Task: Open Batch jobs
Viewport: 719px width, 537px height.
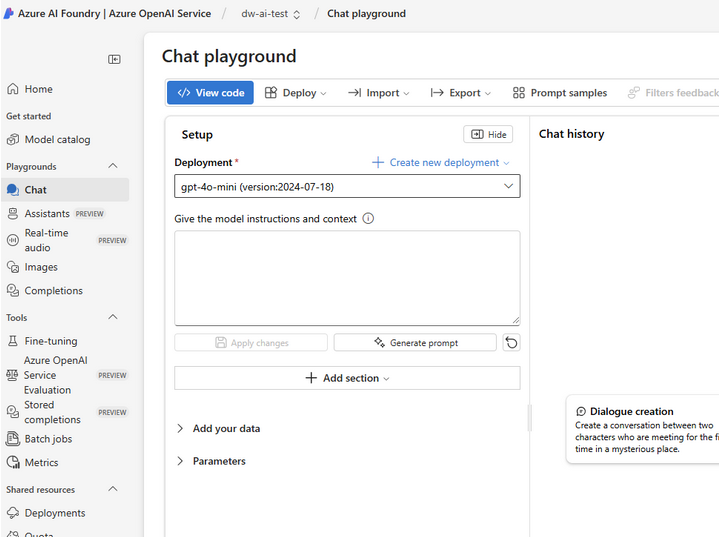Action: (x=39, y=439)
